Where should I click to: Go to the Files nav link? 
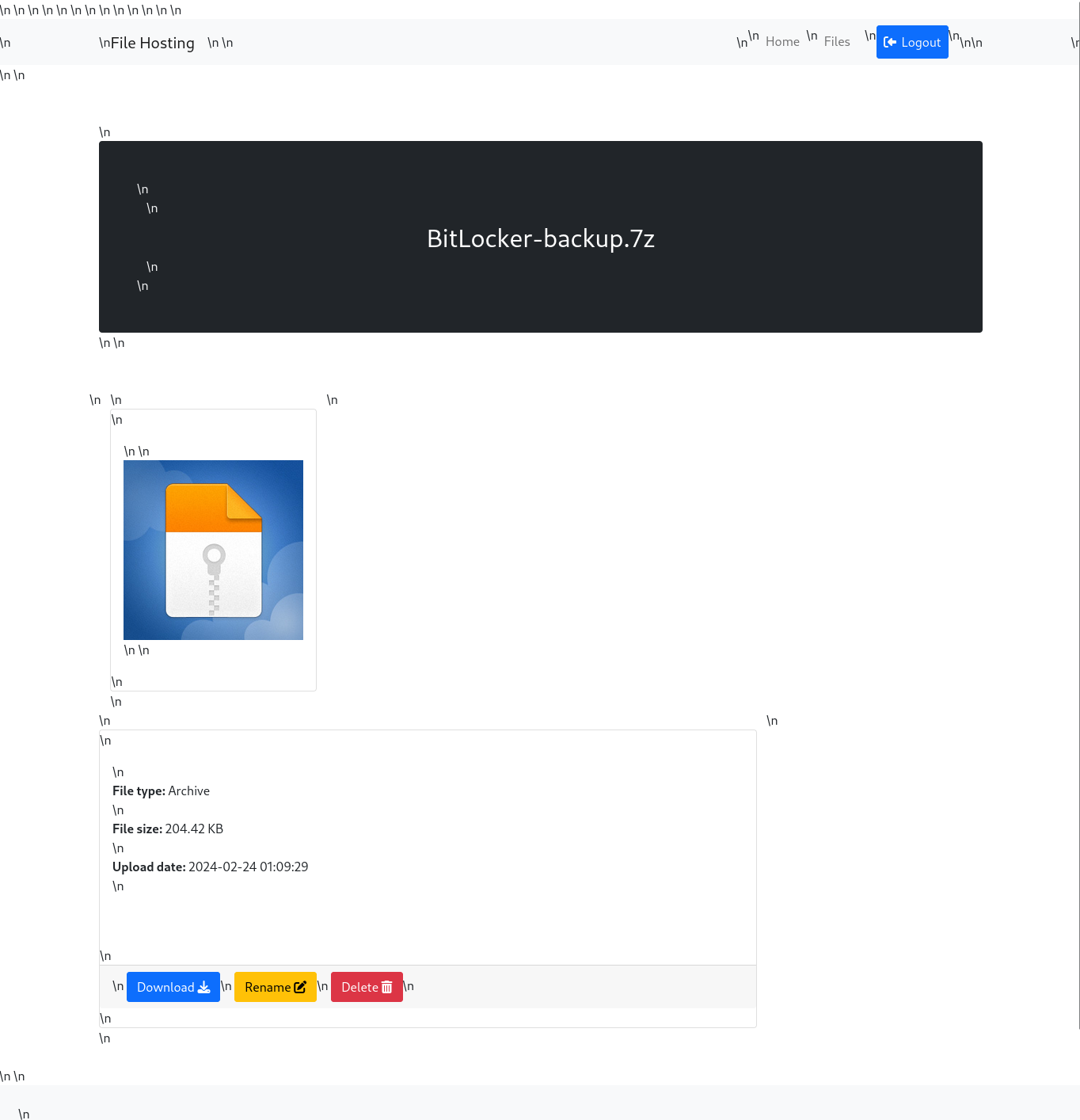click(837, 42)
